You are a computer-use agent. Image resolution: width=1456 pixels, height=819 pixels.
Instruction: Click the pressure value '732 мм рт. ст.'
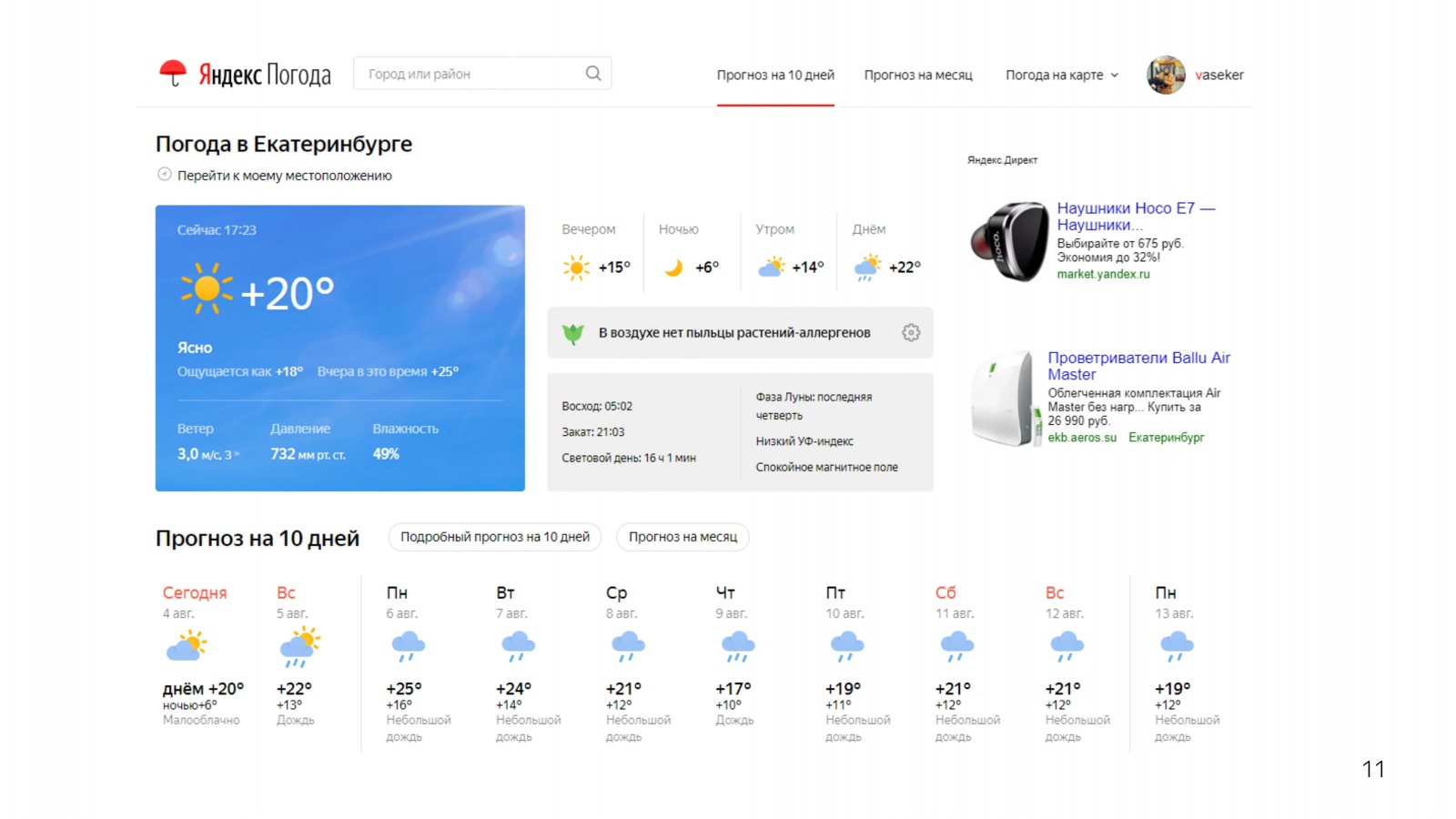click(x=308, y=454)
